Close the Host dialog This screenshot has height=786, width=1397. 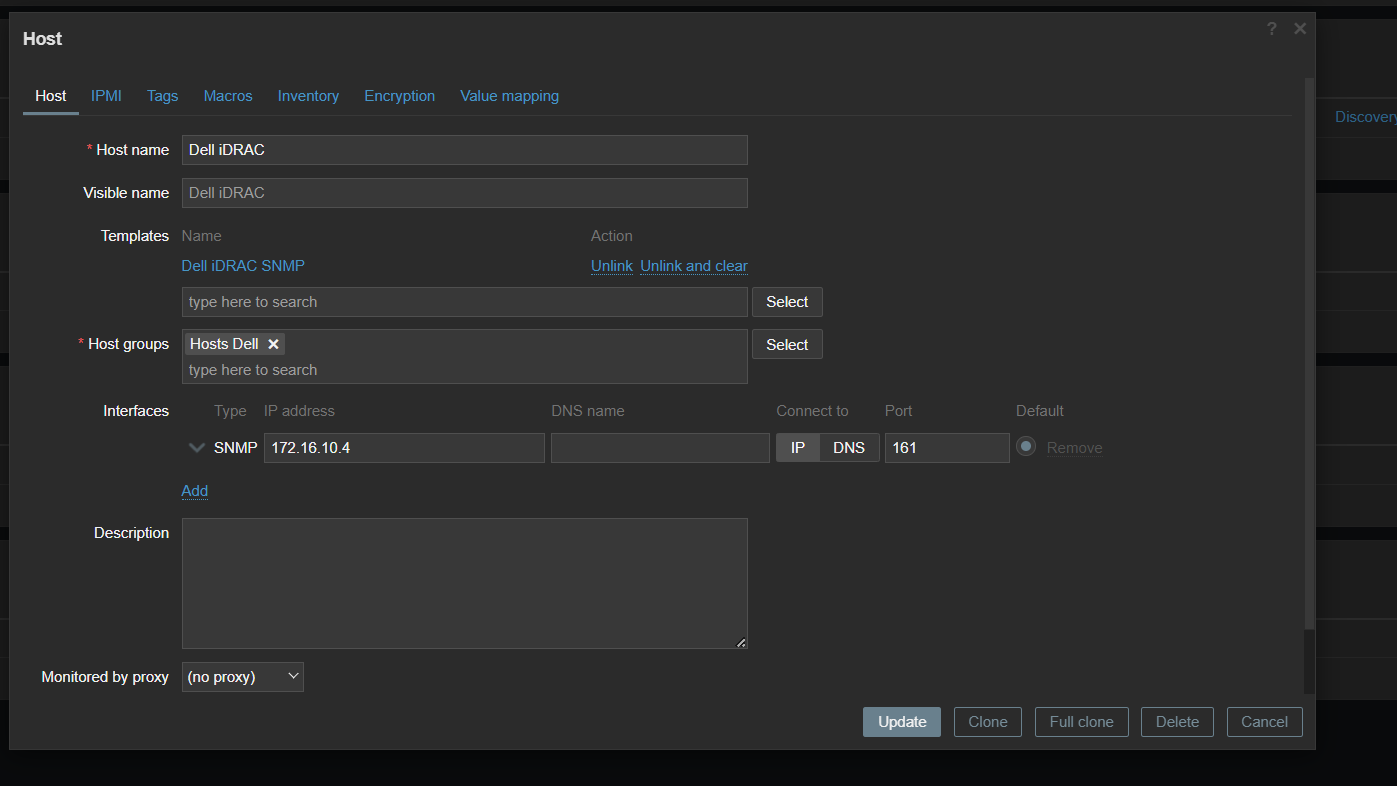point(1299,29)
